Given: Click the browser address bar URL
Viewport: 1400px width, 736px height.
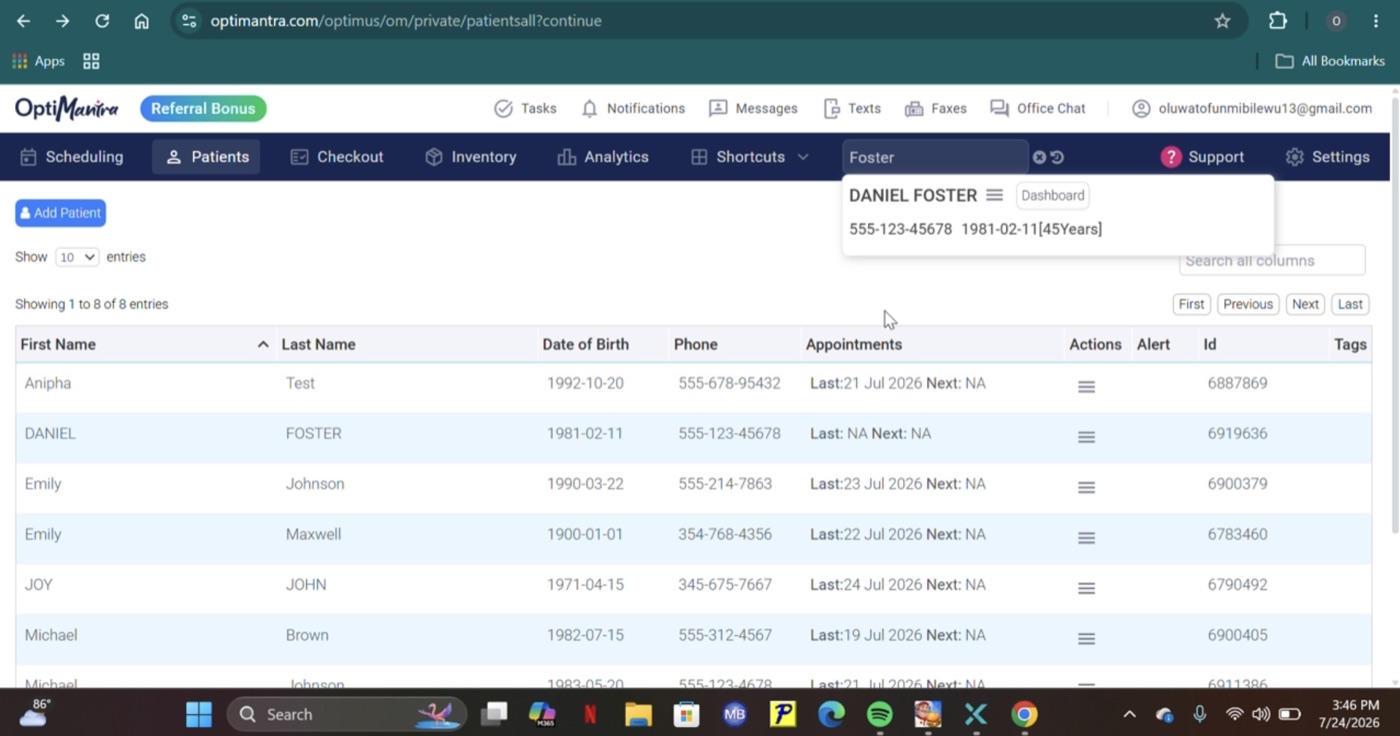Looking at the screenshot, I should click(406, 21).
